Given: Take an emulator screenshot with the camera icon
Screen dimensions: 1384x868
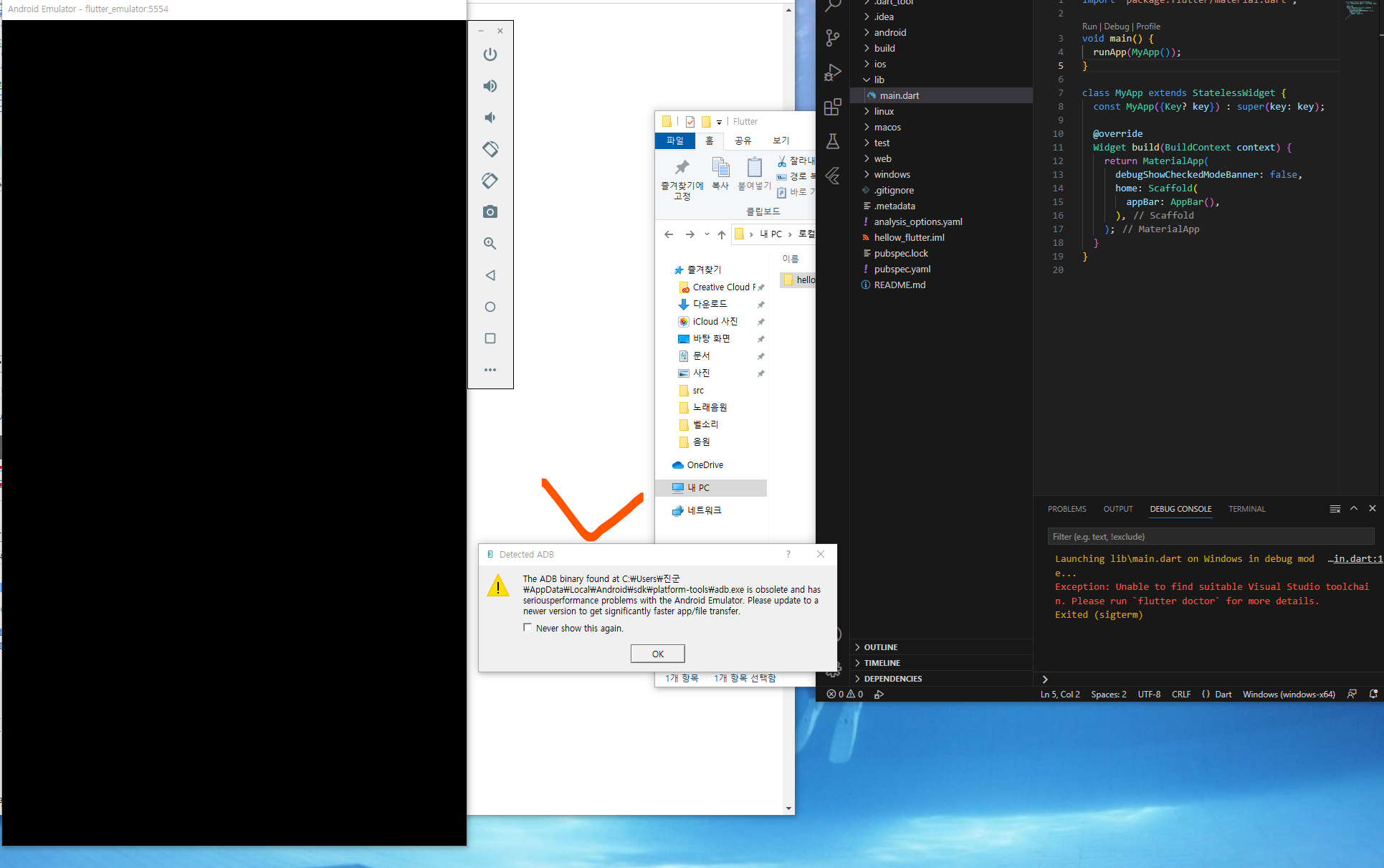Looking at the screenshot, I should point(490,212).
